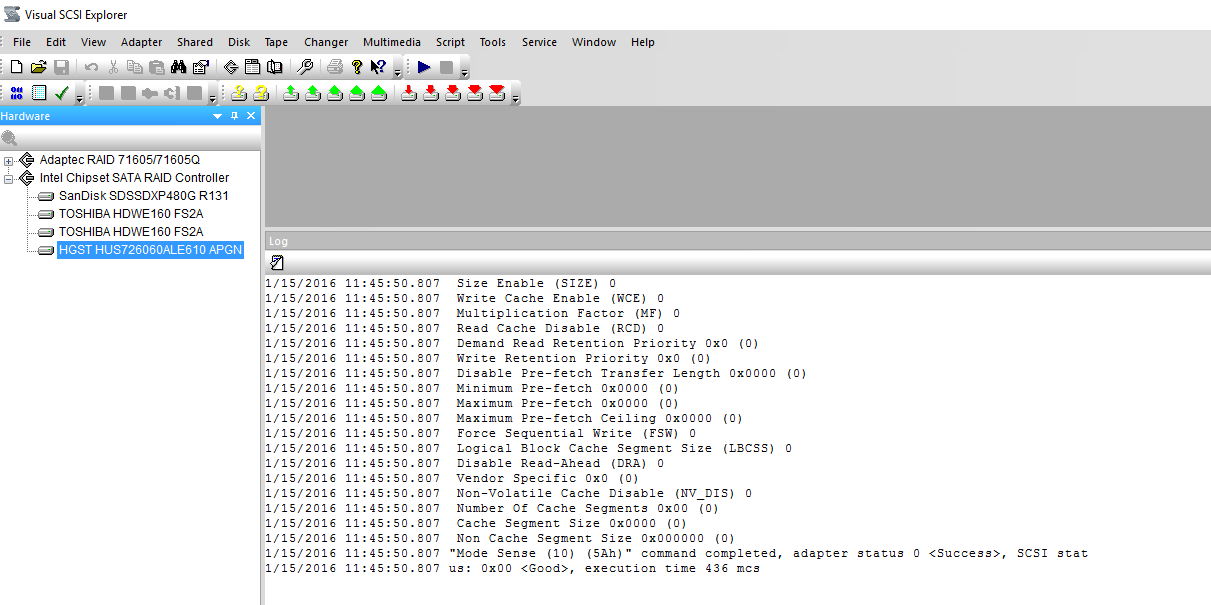The height and width of the screenshot is (605, 1211).
Task: Click the leftmost green up-arrow drive icon
Action: click(x=290, y=93)
